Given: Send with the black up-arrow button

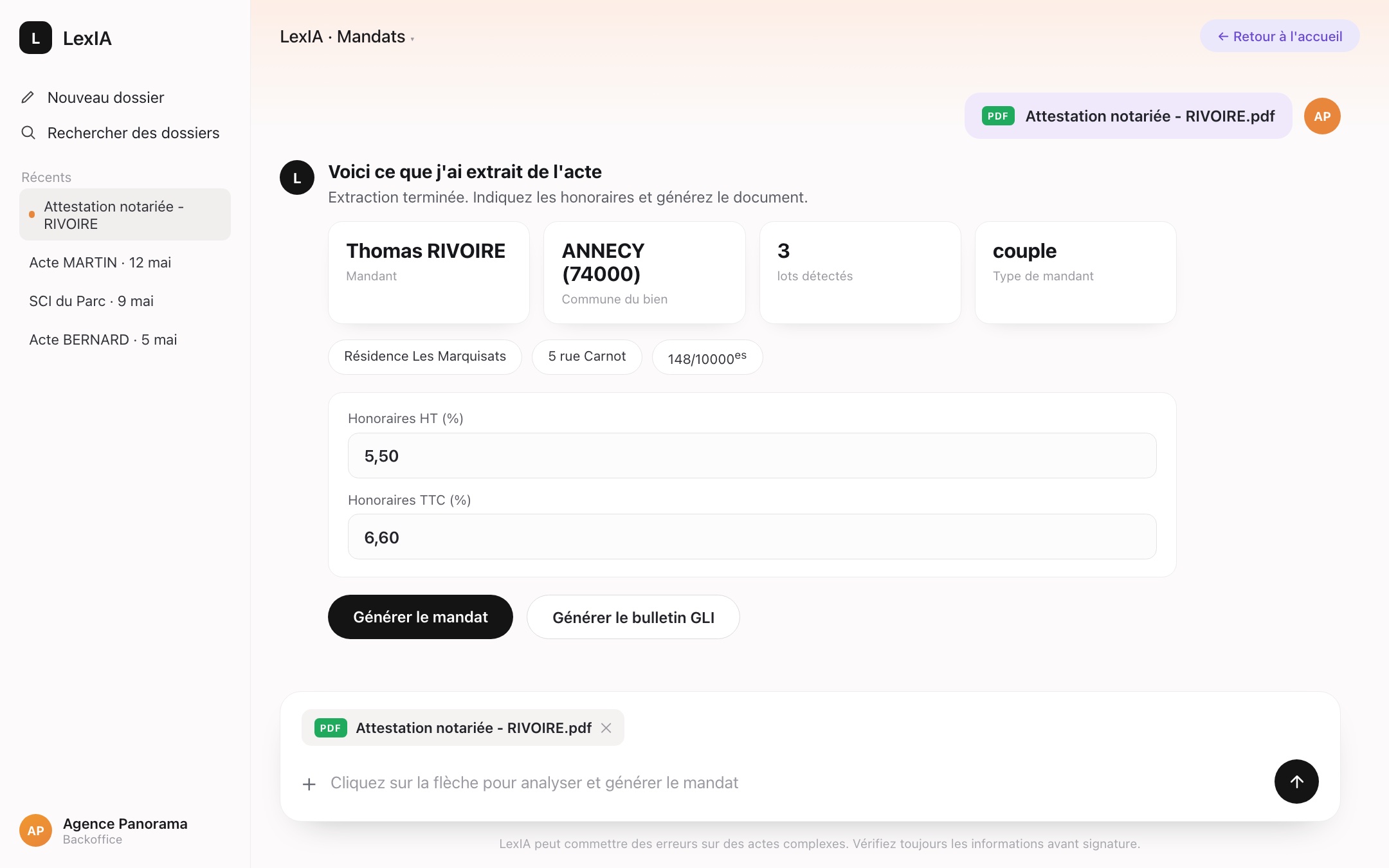Looking at the screenshot, I should [1296, 781].
